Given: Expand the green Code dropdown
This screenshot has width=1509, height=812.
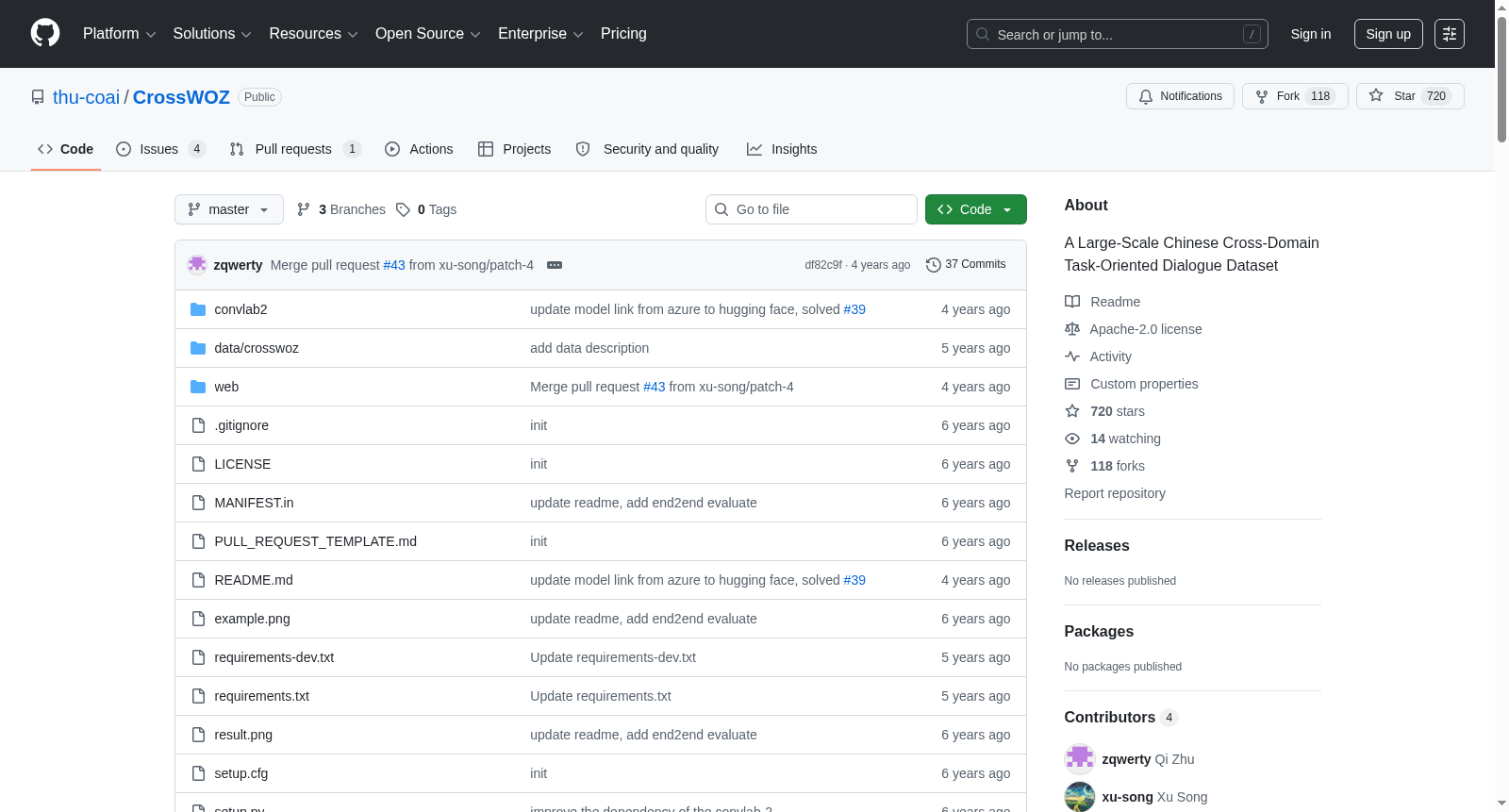Looking at the screenshot, I should click(x=976, y=209).
